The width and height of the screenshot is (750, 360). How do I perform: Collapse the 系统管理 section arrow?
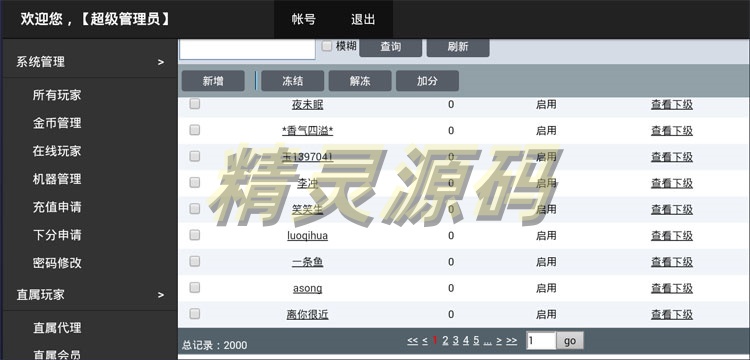pos(161,62)
